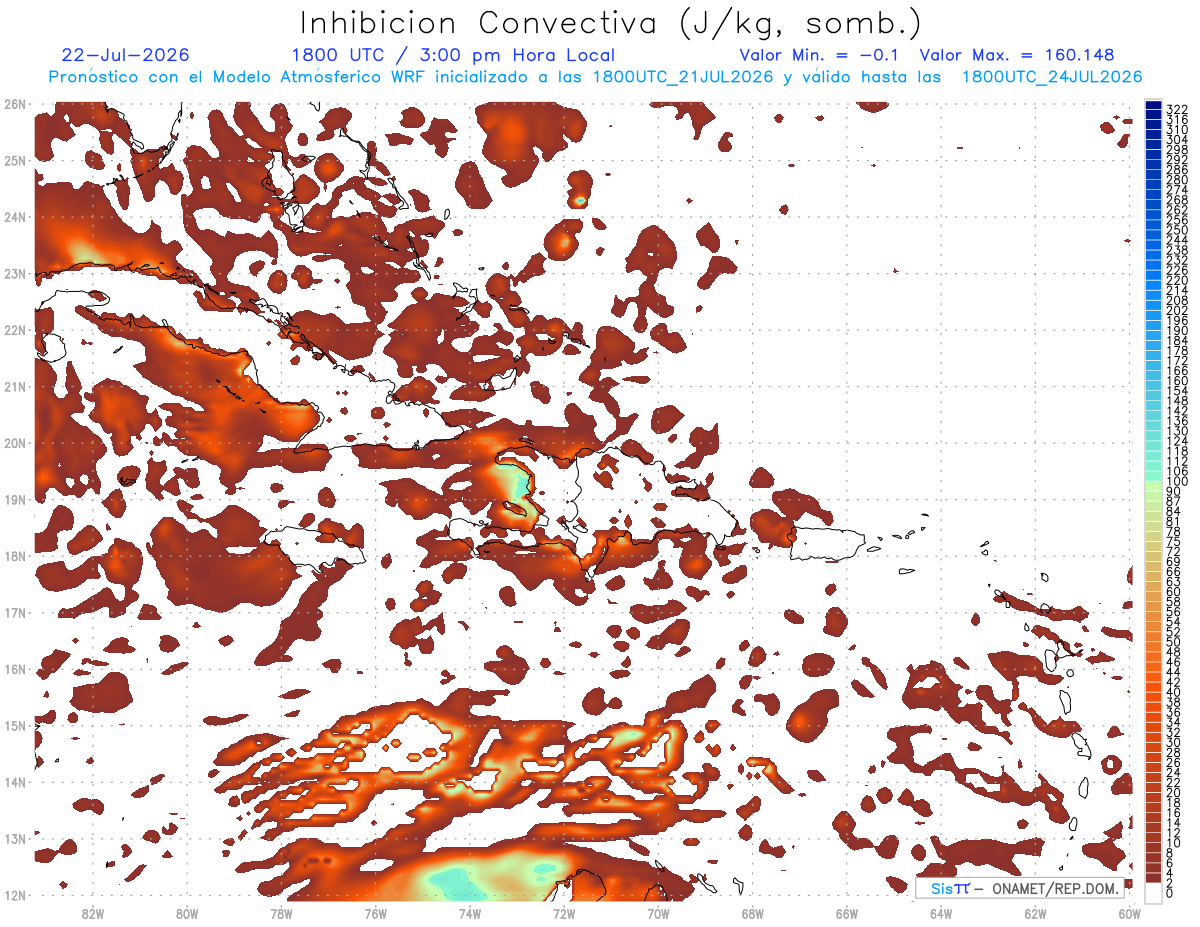Click the 16N latitude label

pos(15,669)
